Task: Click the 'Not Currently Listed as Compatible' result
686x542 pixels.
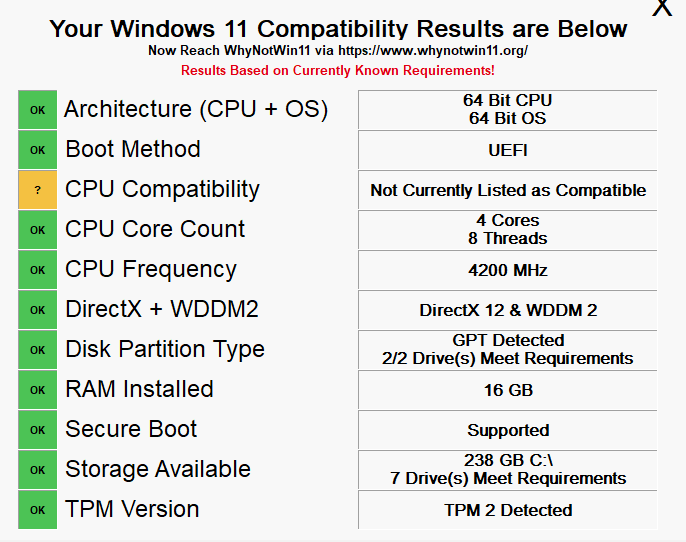Action: point(508,190)
